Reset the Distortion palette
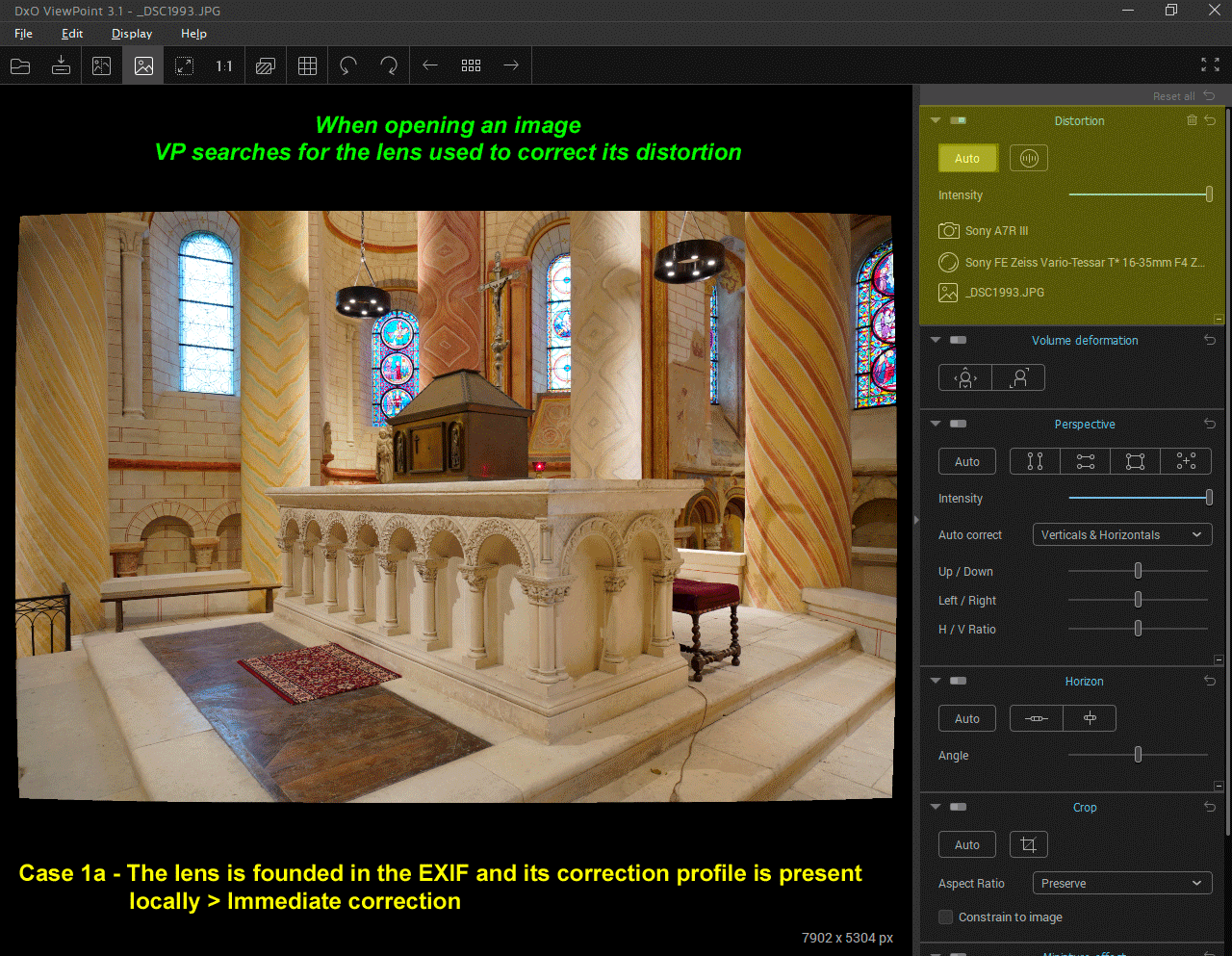Viewport: 1232px width, 956px height. 1210,120
